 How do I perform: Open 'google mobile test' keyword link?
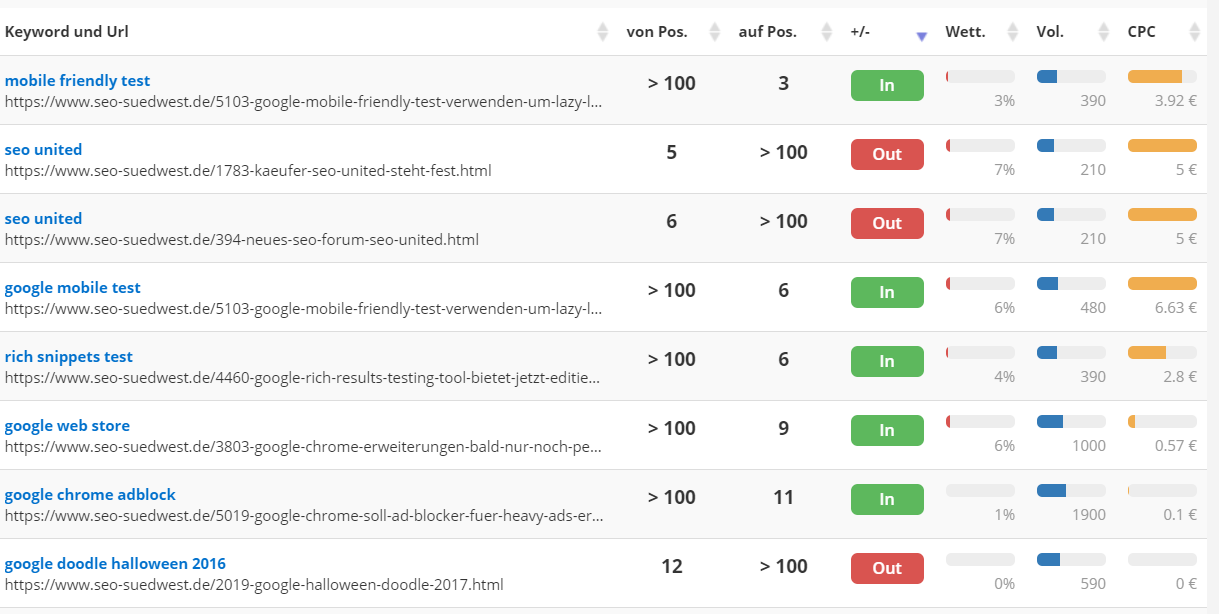[x=72, y=288]
